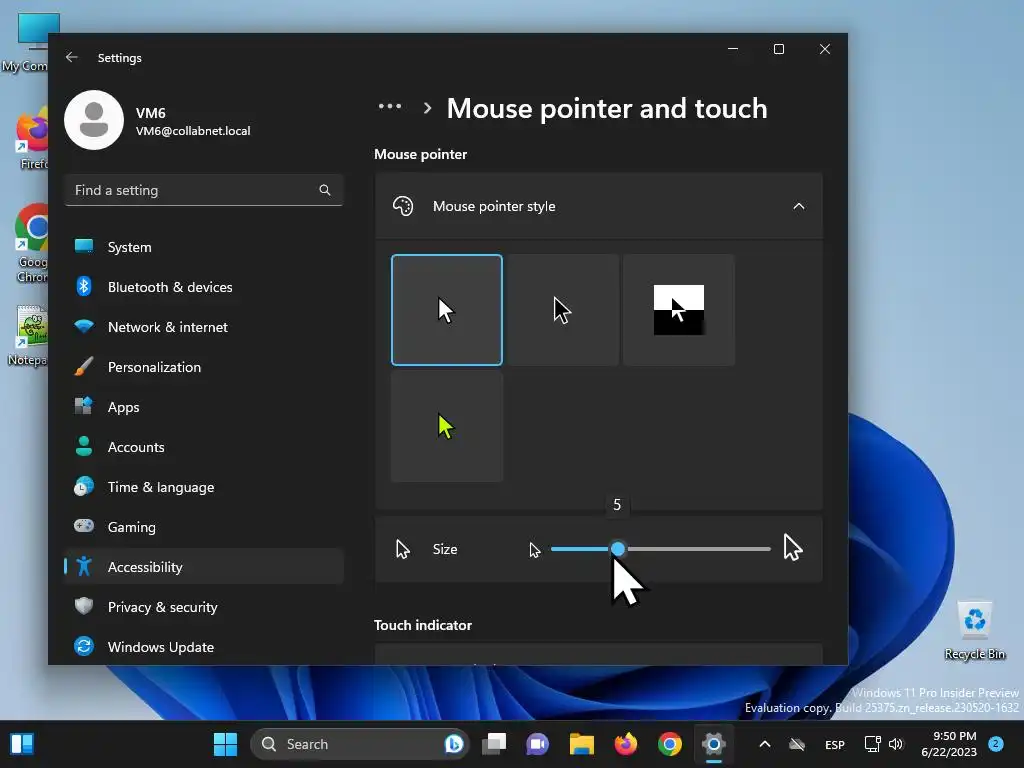The width and height of the screenshot is (1024, 768).
Task: Open Bluetooth & devices settings
Action: 204,287
